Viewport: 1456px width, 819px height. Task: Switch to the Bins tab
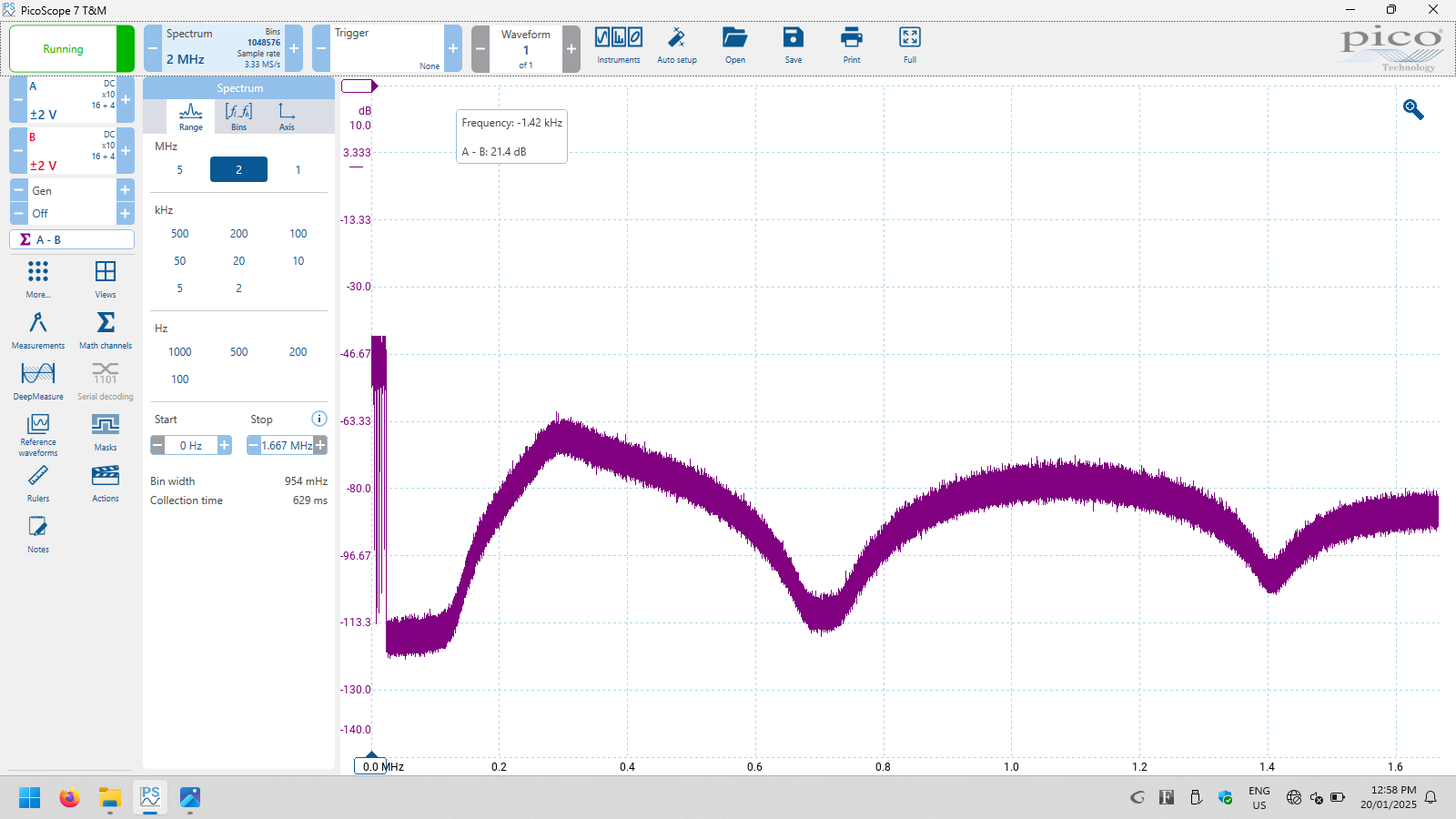click(238, 116)
